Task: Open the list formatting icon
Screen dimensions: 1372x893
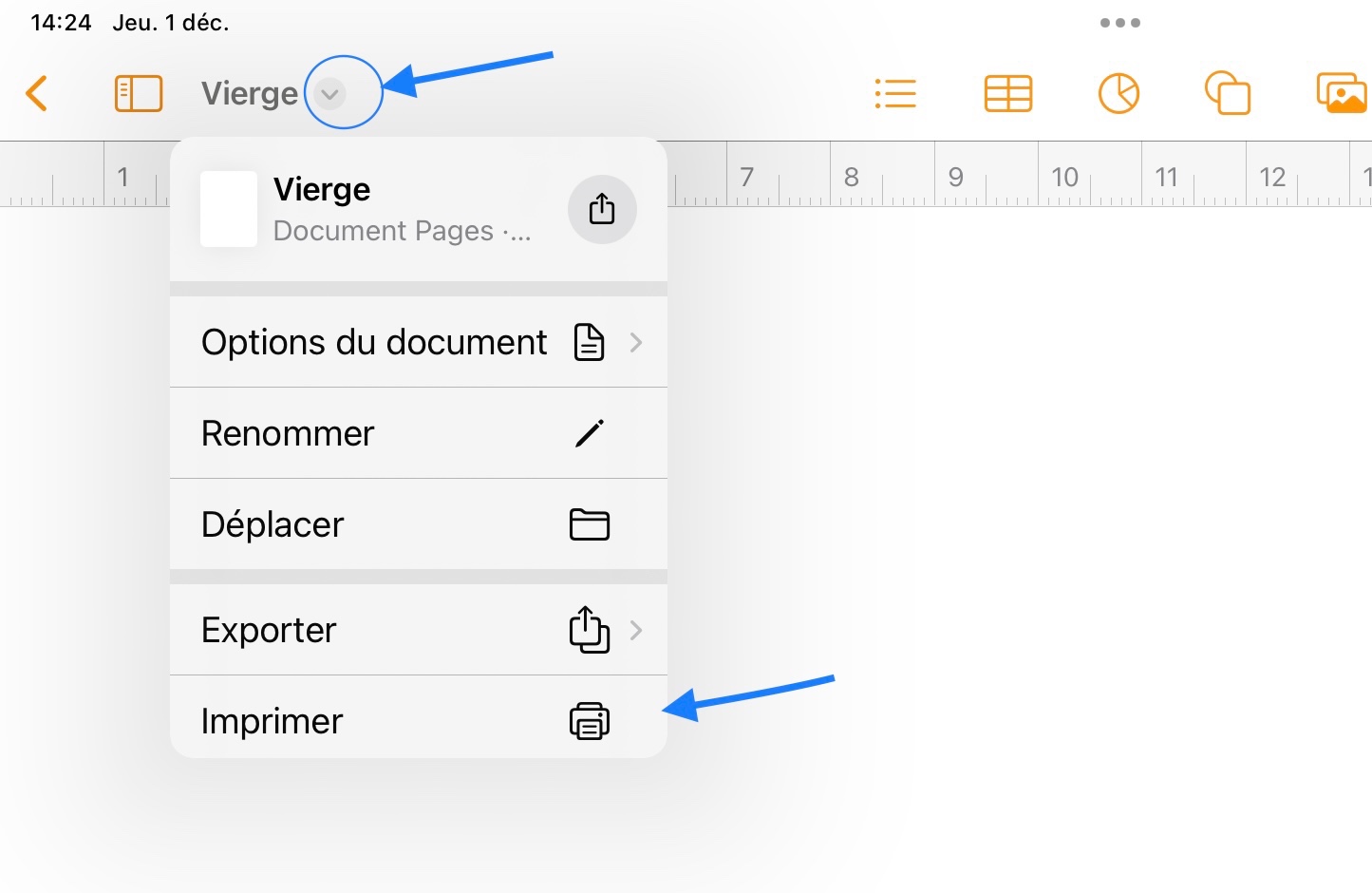Action: [x=894, y=94]
